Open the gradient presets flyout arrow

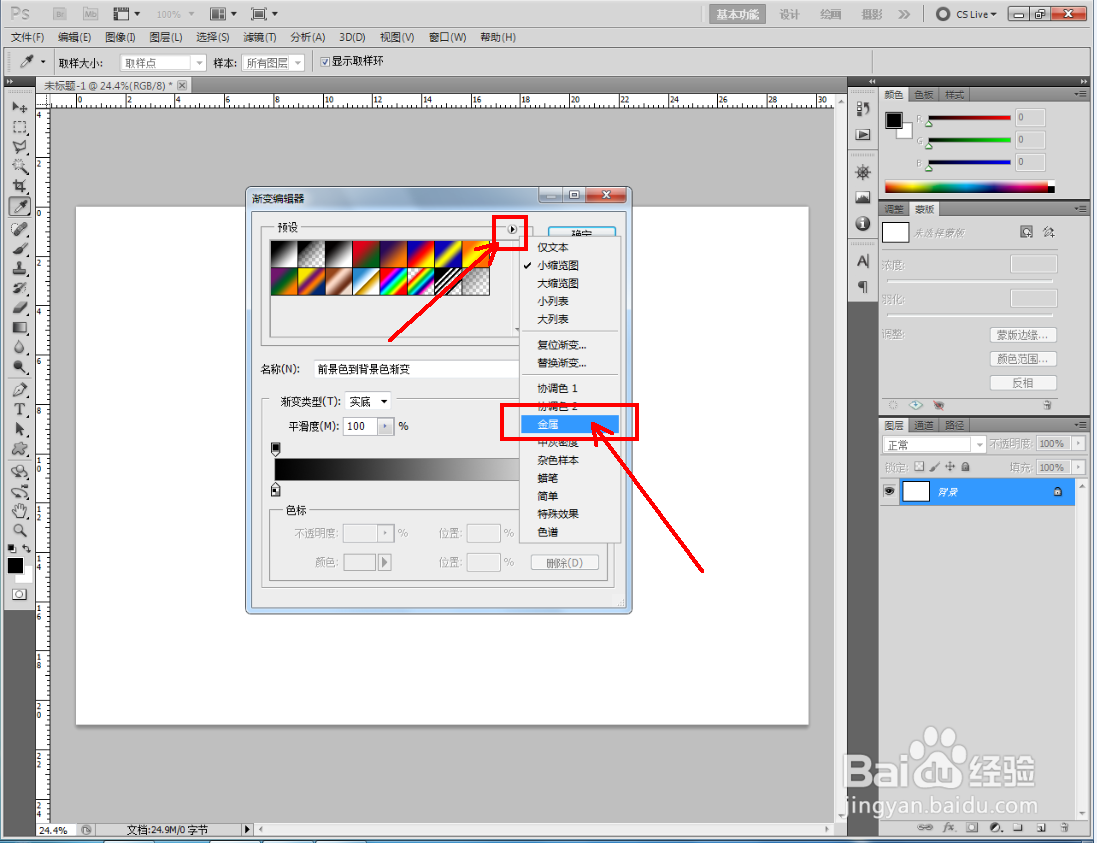point(512,229)
